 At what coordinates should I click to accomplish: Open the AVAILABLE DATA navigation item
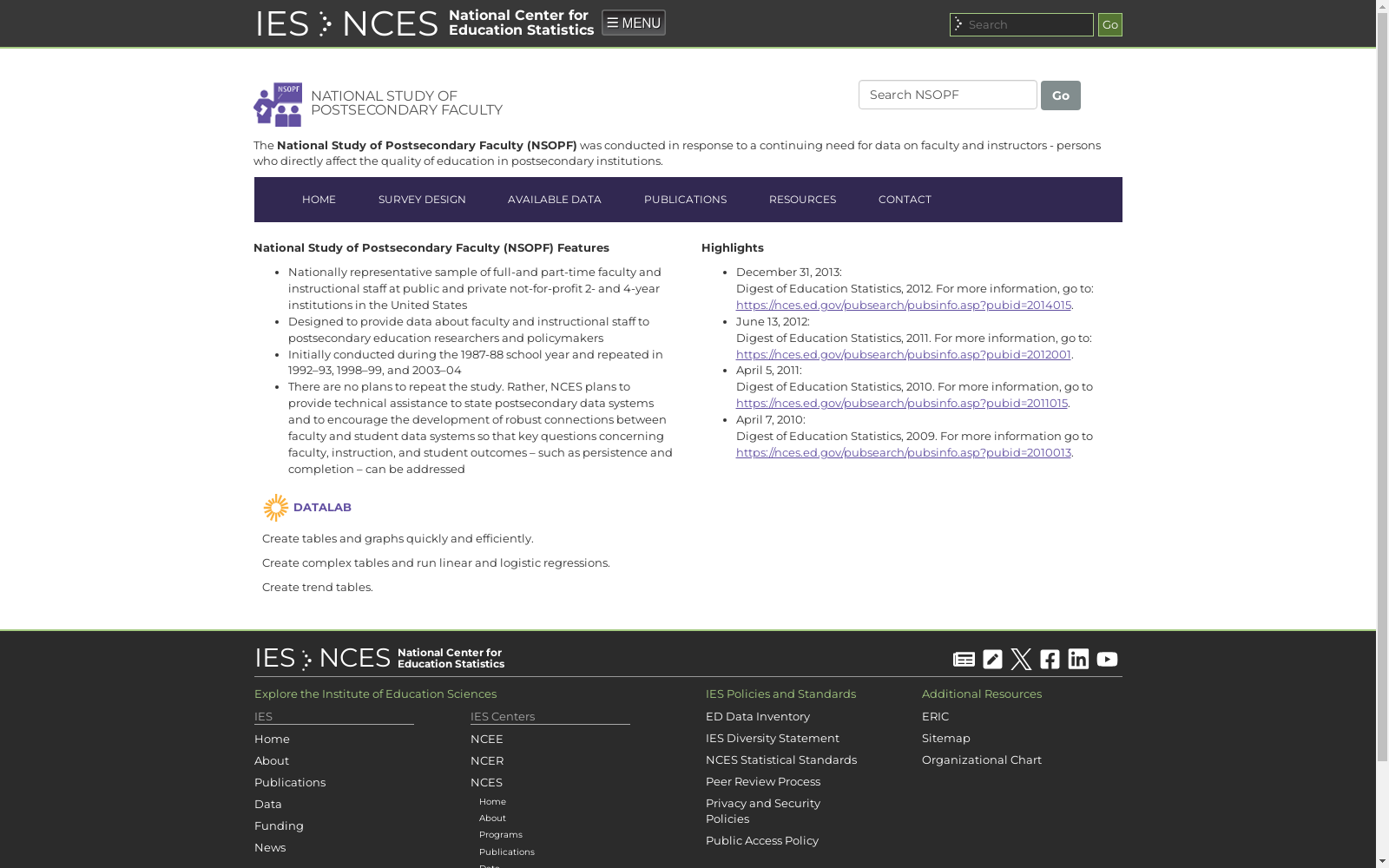pos(555,200)
